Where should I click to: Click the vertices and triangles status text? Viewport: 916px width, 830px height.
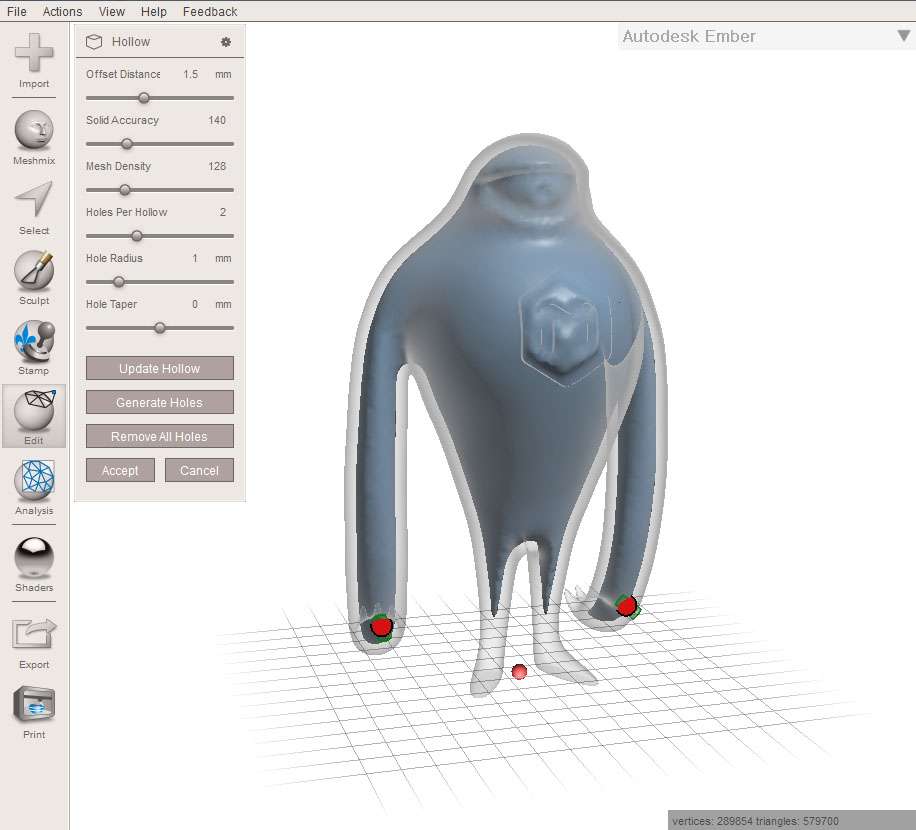click(x=755, y=821)
